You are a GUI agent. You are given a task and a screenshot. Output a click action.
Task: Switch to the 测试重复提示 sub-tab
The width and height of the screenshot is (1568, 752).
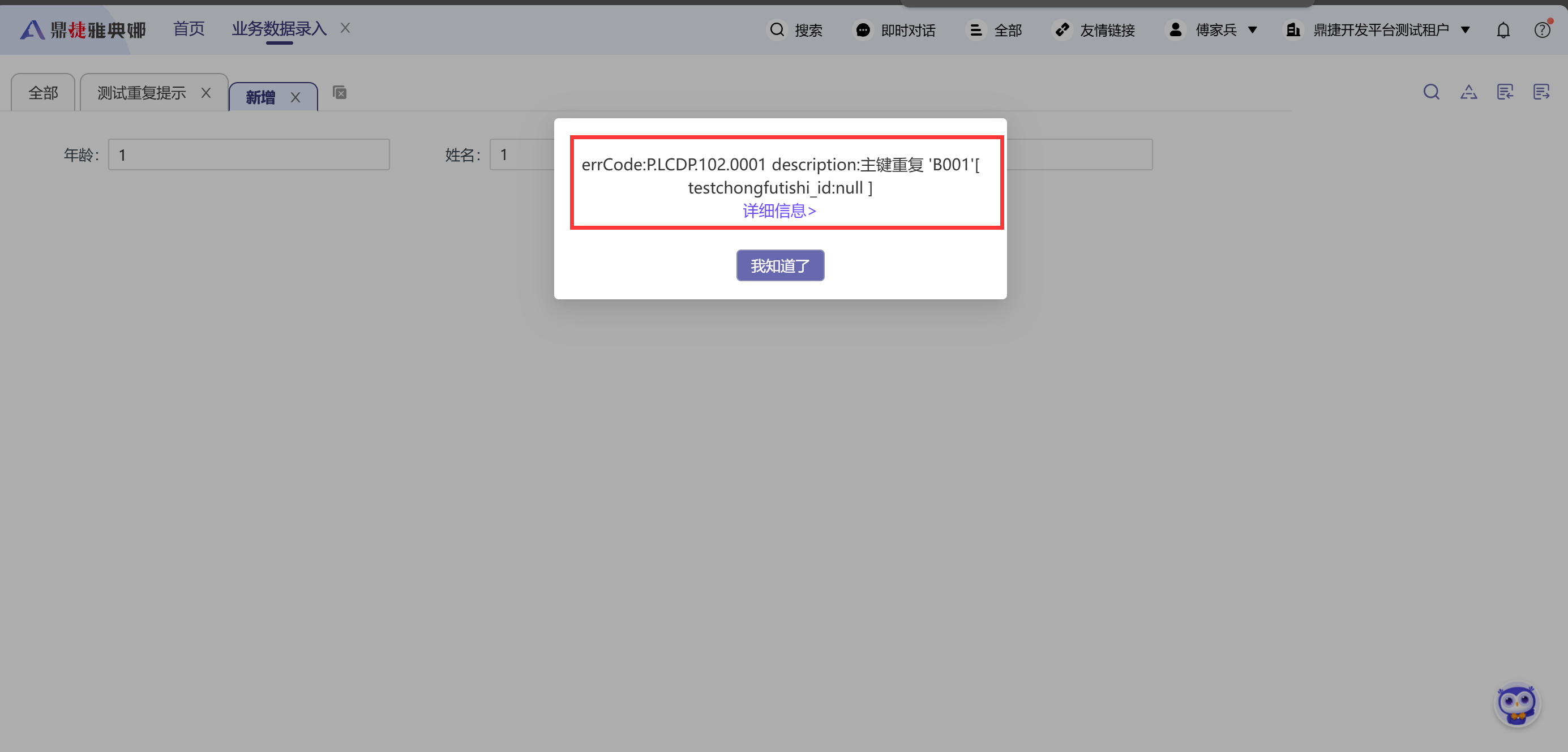(141, 92)
